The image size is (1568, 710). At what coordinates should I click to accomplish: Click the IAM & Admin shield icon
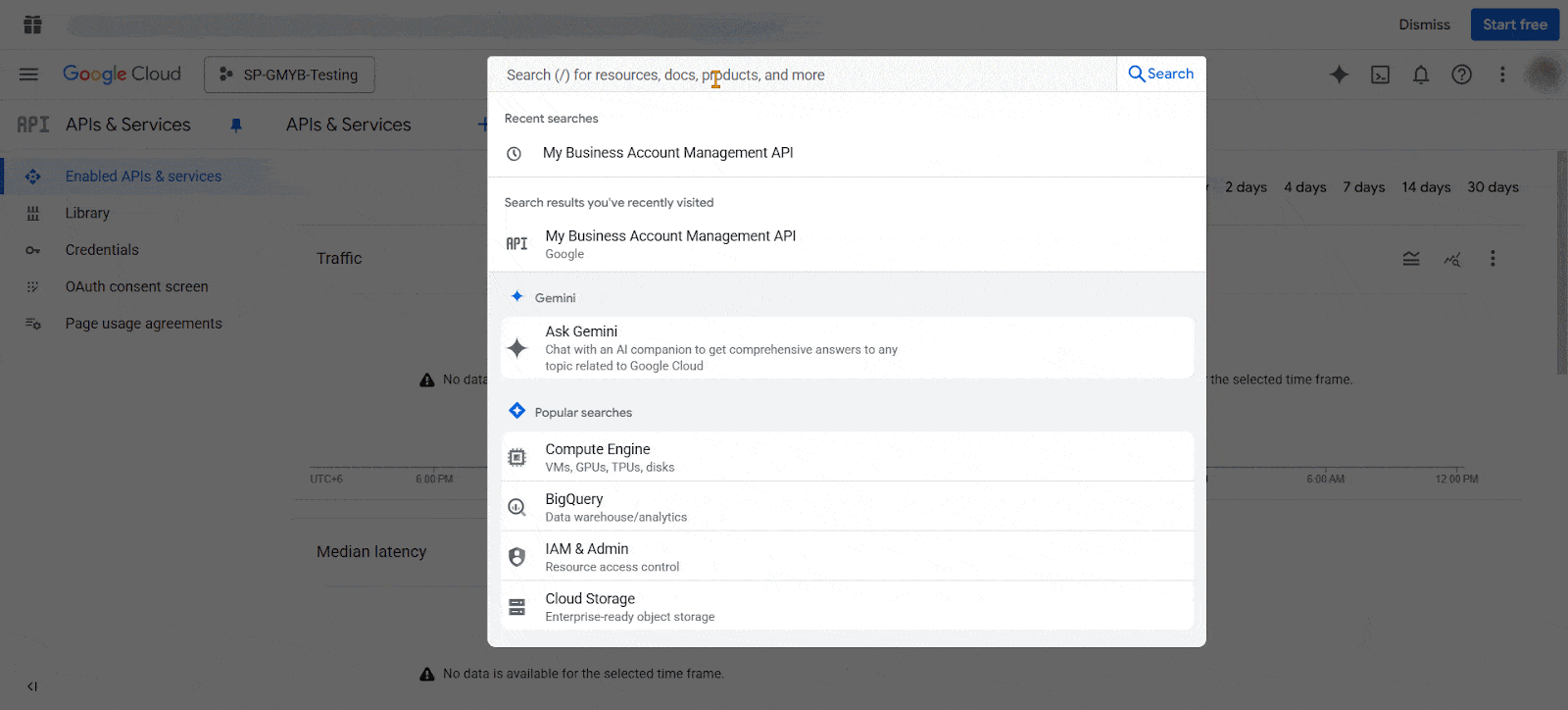pos(516,557)
